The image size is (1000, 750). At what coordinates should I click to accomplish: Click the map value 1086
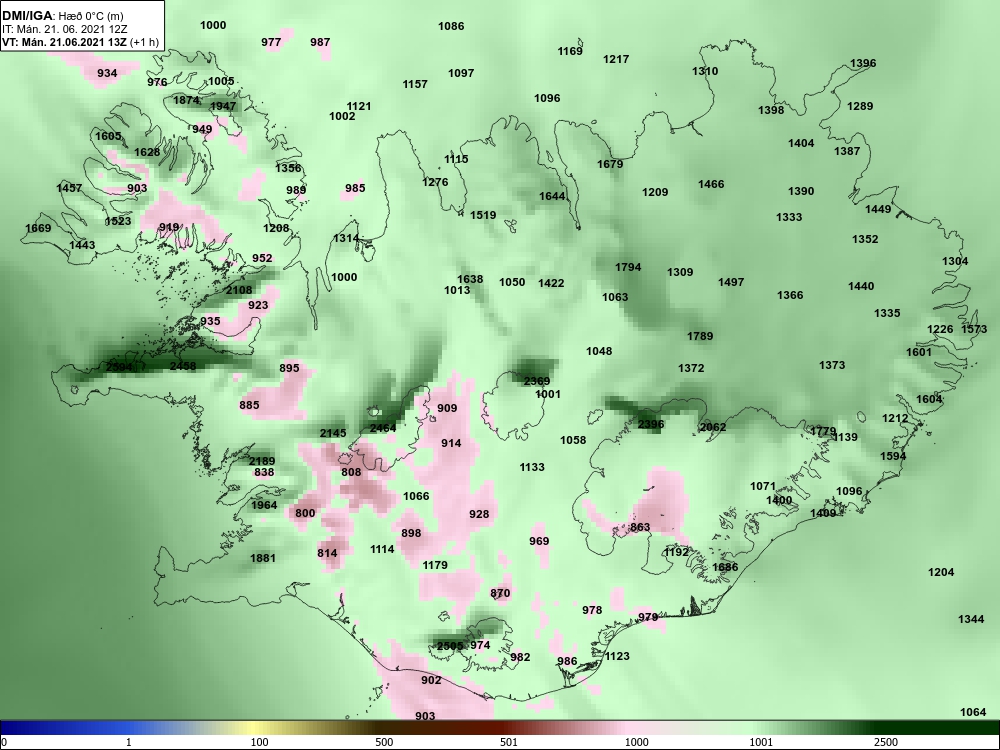(452, 26)
